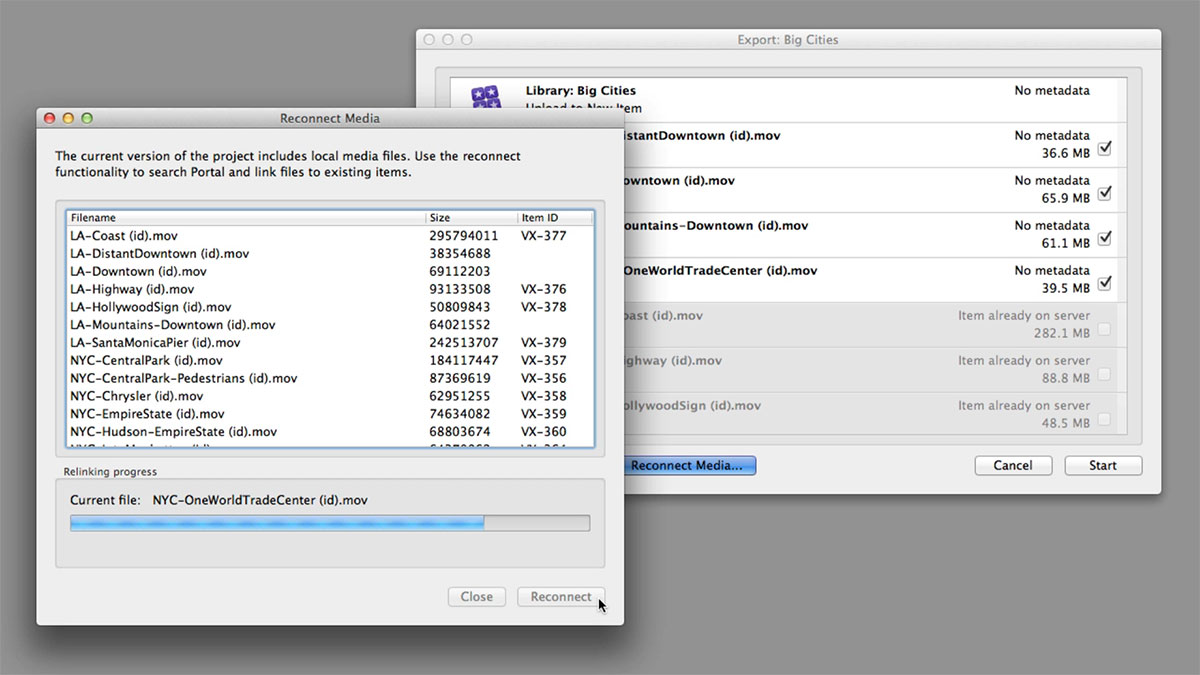Click the Item ID column header
Viewport: 1200px width, 675px height.
pos(555,217)
